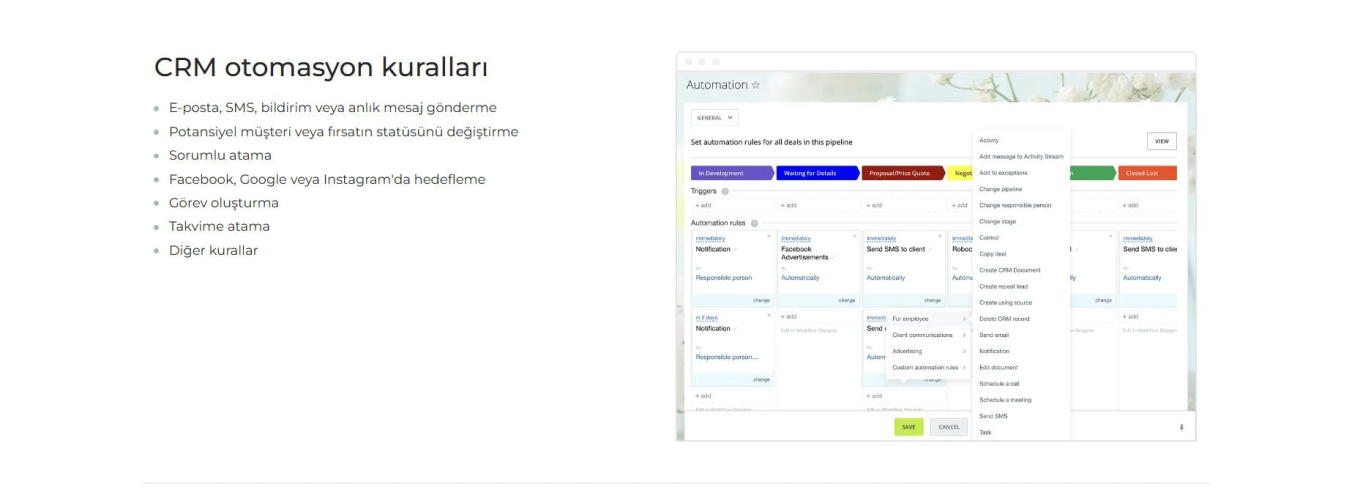Click the Automation rules help icon
The height and width of the screenshot is (490, 1360).
754,223
